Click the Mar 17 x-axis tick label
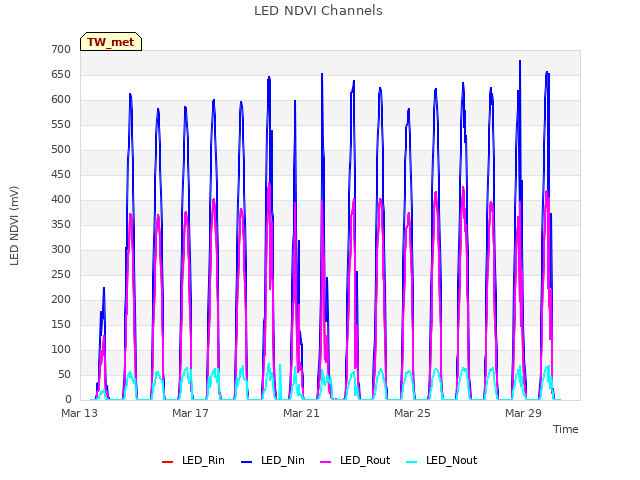This screenshot has height=480, width=640. 190,413
